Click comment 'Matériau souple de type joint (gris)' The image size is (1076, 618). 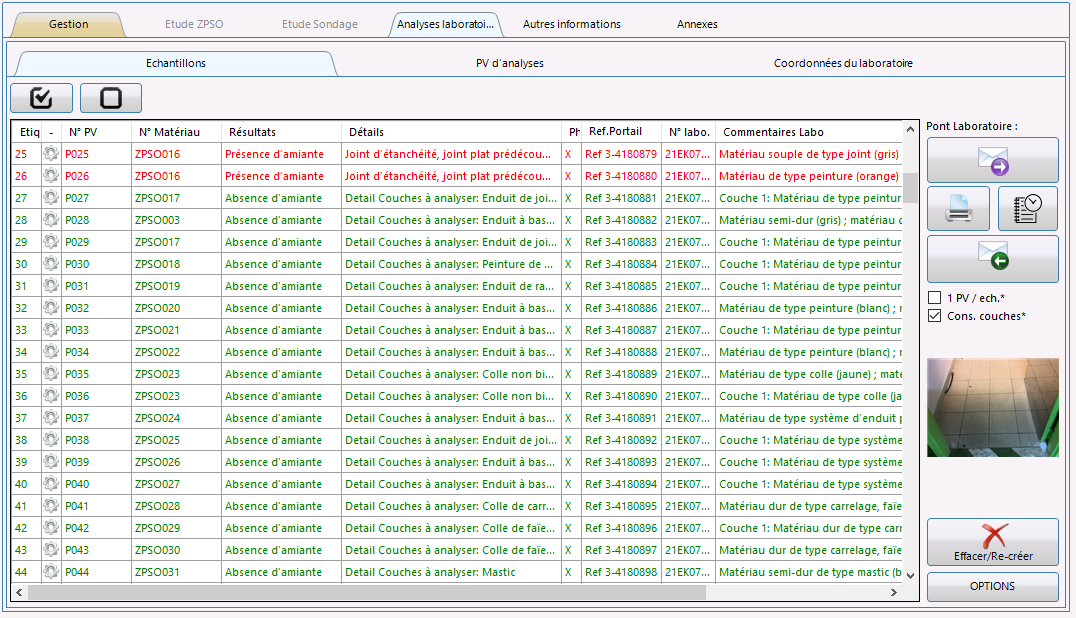[809, 154]
